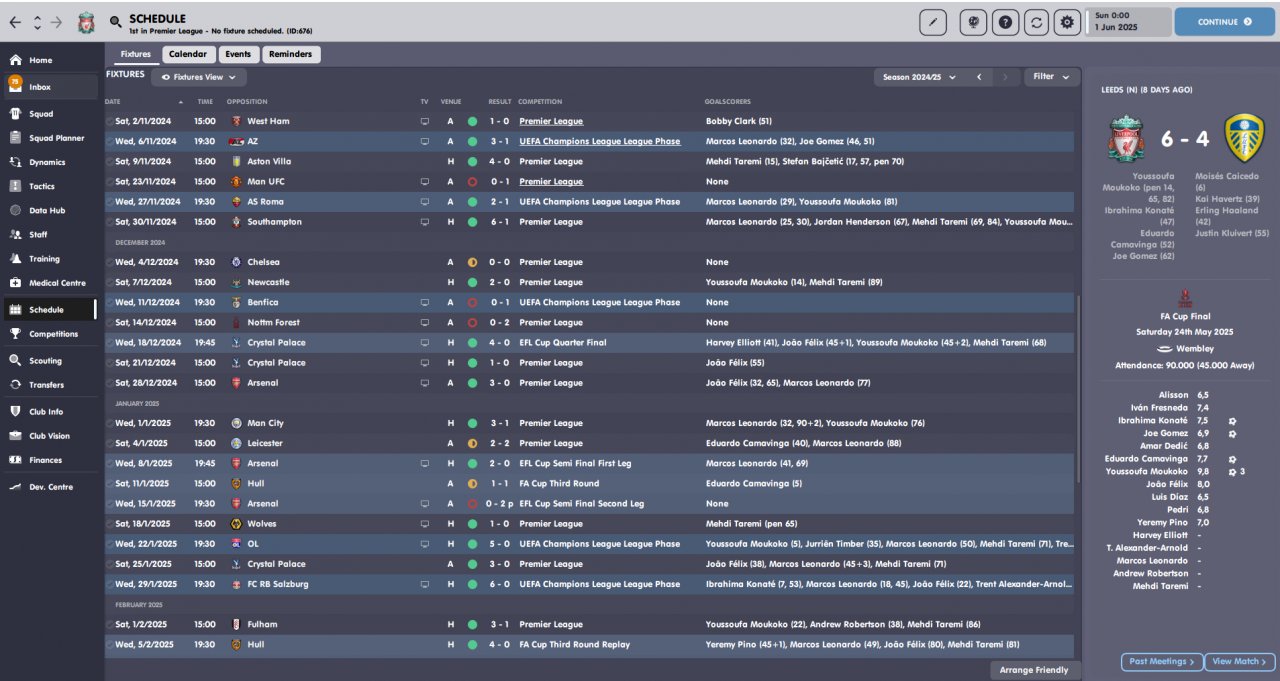The height and width of the screenshot is (681, 1280).
Task: Sort by the Competition column header
Action: 540,102
